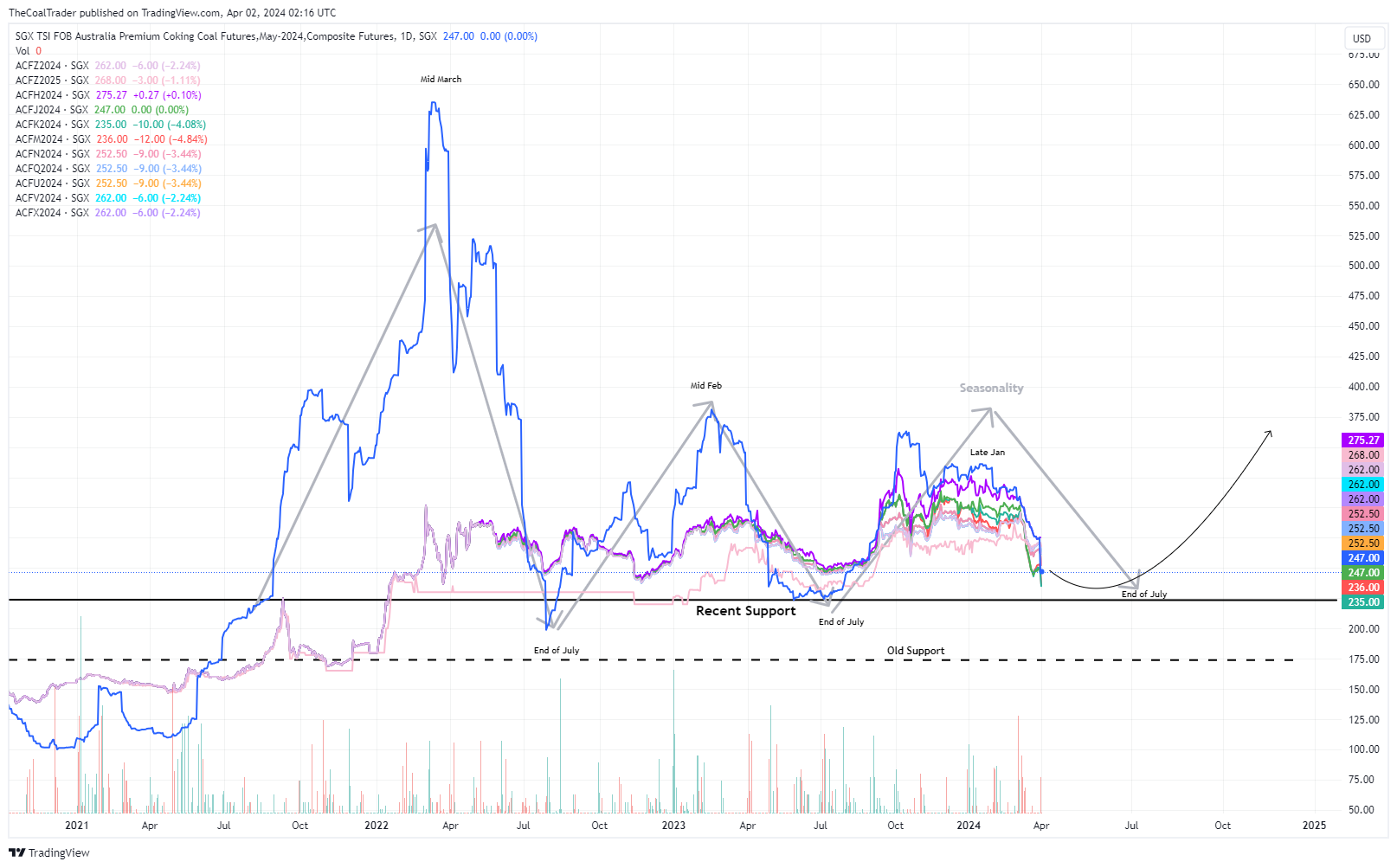The height and width of the screenshot is (868, 1397).
Task: Click the green 235.00 price tag on right scale
Action: coord(1363,601)
